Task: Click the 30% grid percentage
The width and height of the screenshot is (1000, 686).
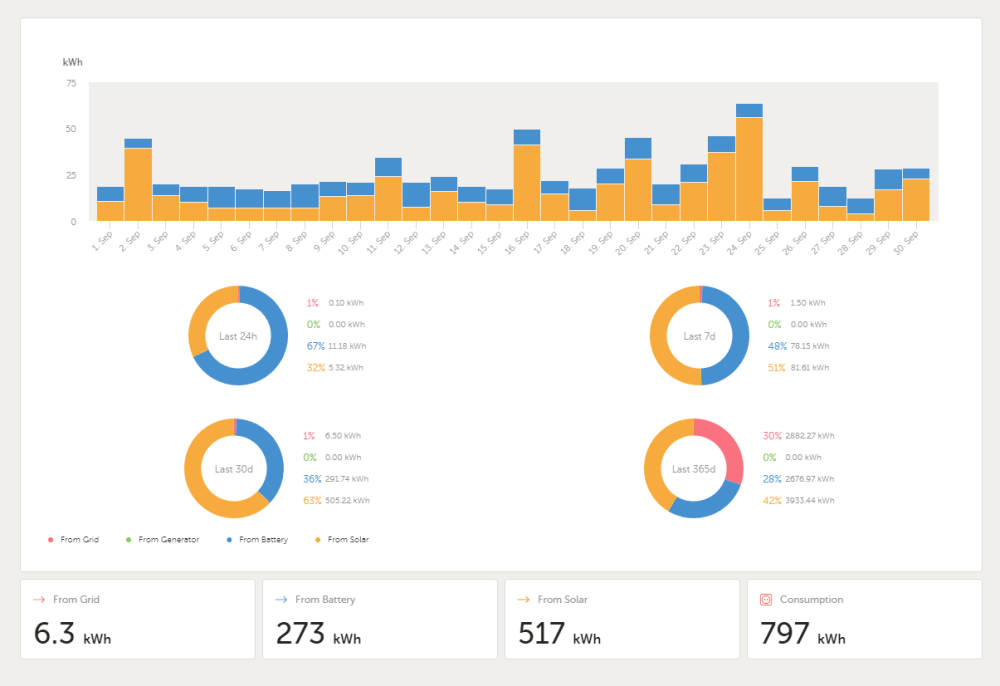Action: (x=772, y=436)
